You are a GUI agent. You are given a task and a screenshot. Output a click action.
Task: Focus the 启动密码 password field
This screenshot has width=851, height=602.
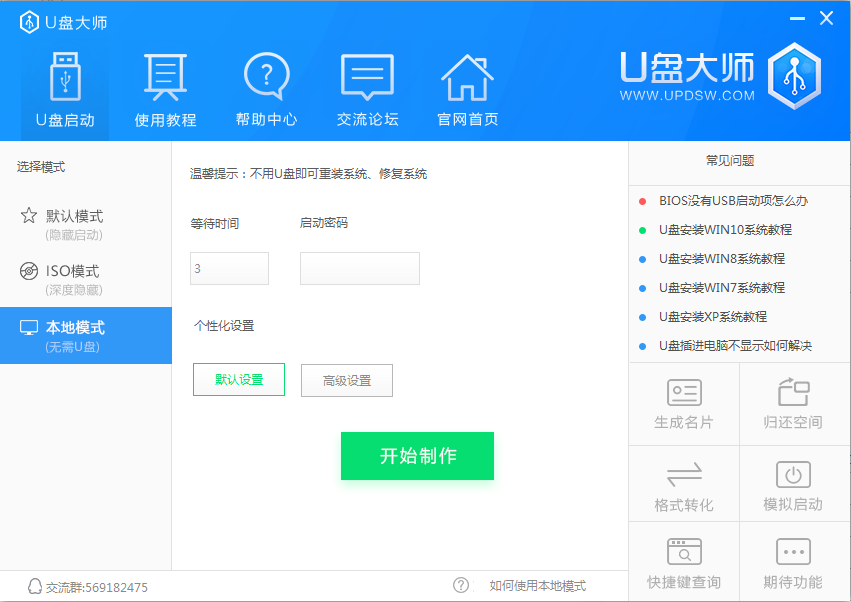[x=360, y=268]
